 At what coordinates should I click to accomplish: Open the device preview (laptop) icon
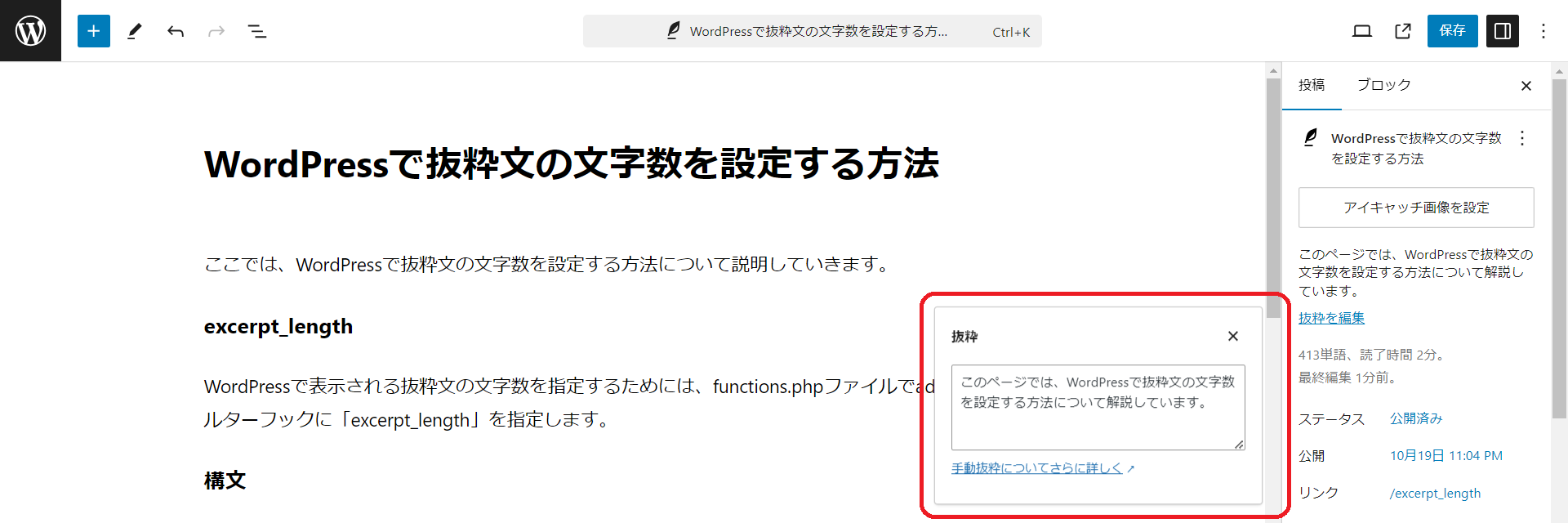(1361, 31)
